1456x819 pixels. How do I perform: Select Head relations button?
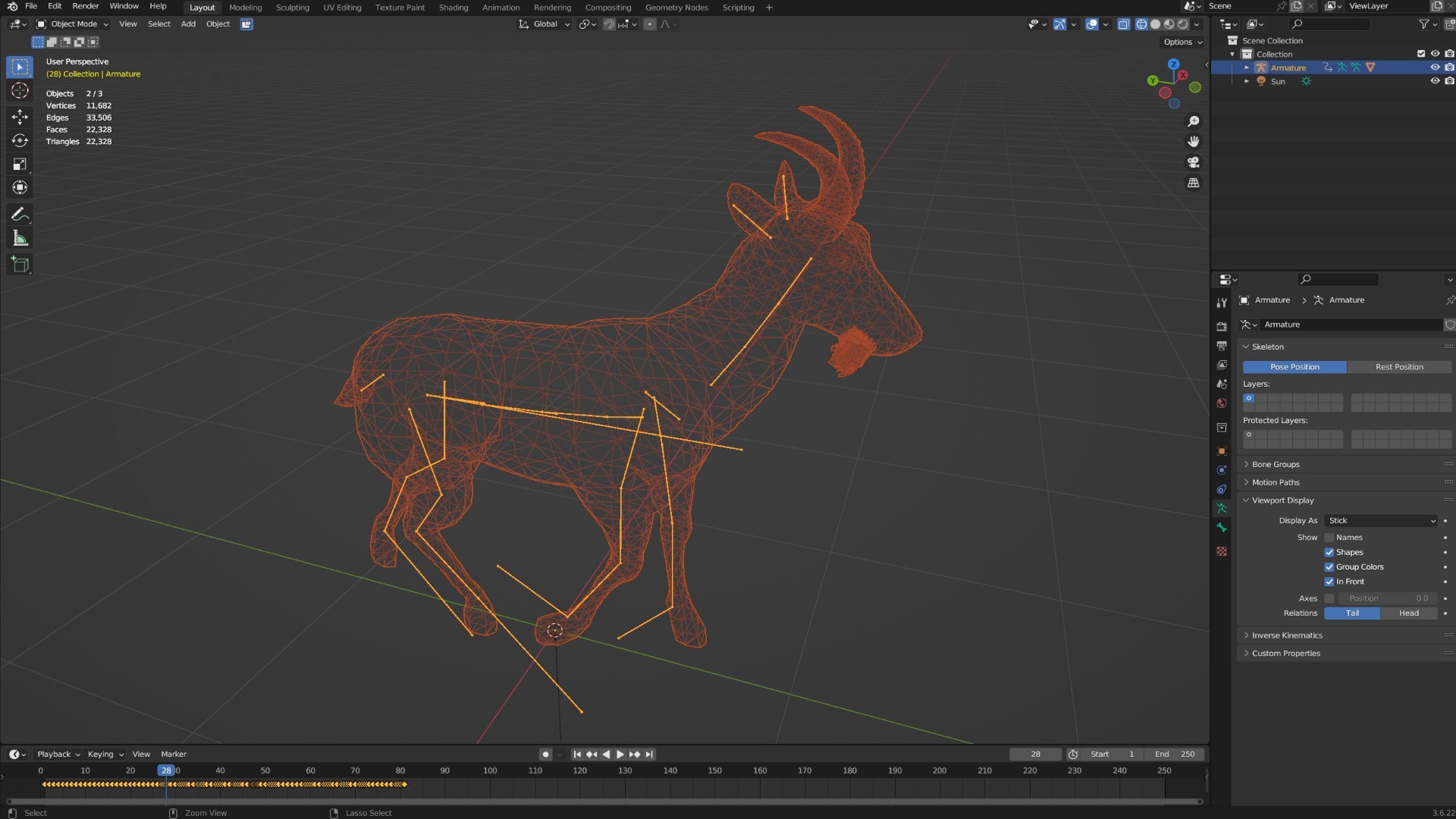(1408, 613)
